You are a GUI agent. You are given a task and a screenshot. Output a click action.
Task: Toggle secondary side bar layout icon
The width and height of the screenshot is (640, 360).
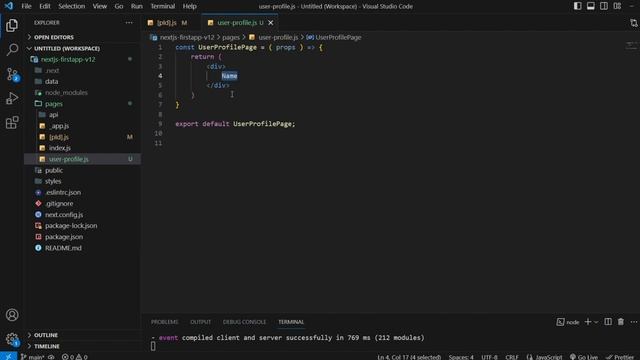(x=604, y=6)
